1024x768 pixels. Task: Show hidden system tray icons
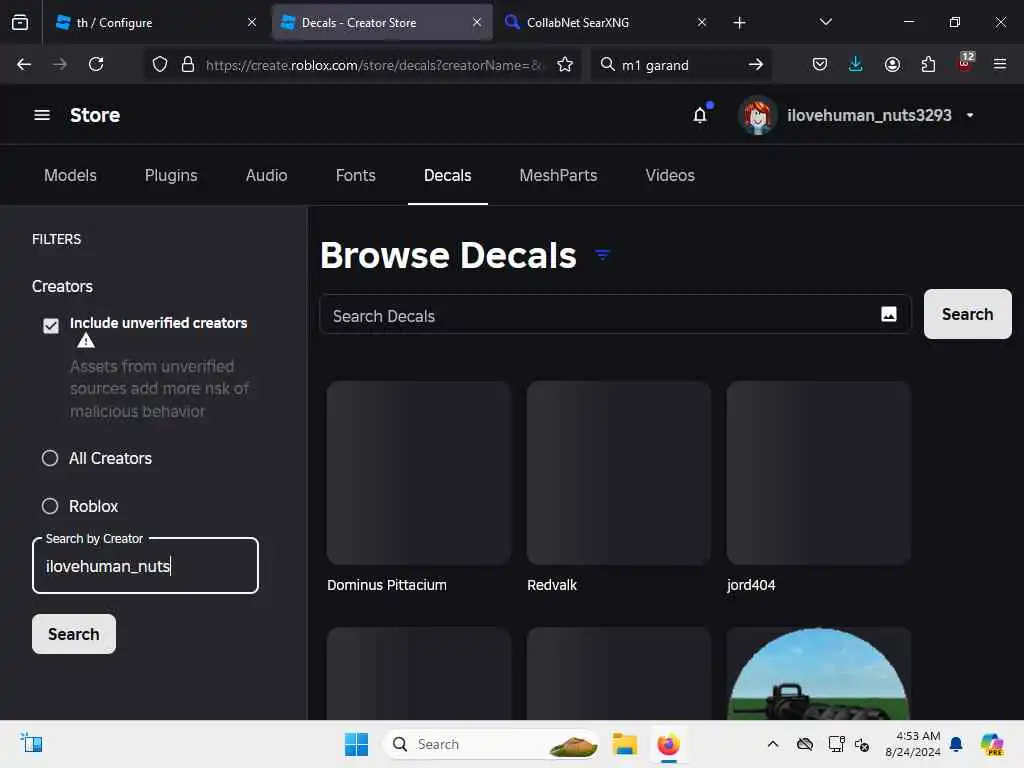773,744
